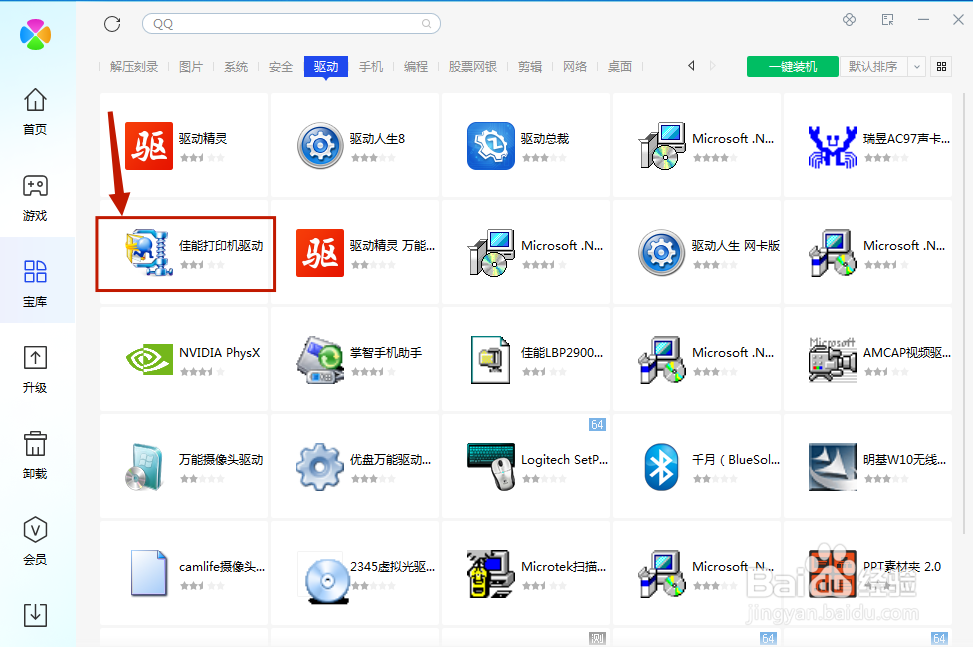Open the 会员 membership section

[35, 542]
